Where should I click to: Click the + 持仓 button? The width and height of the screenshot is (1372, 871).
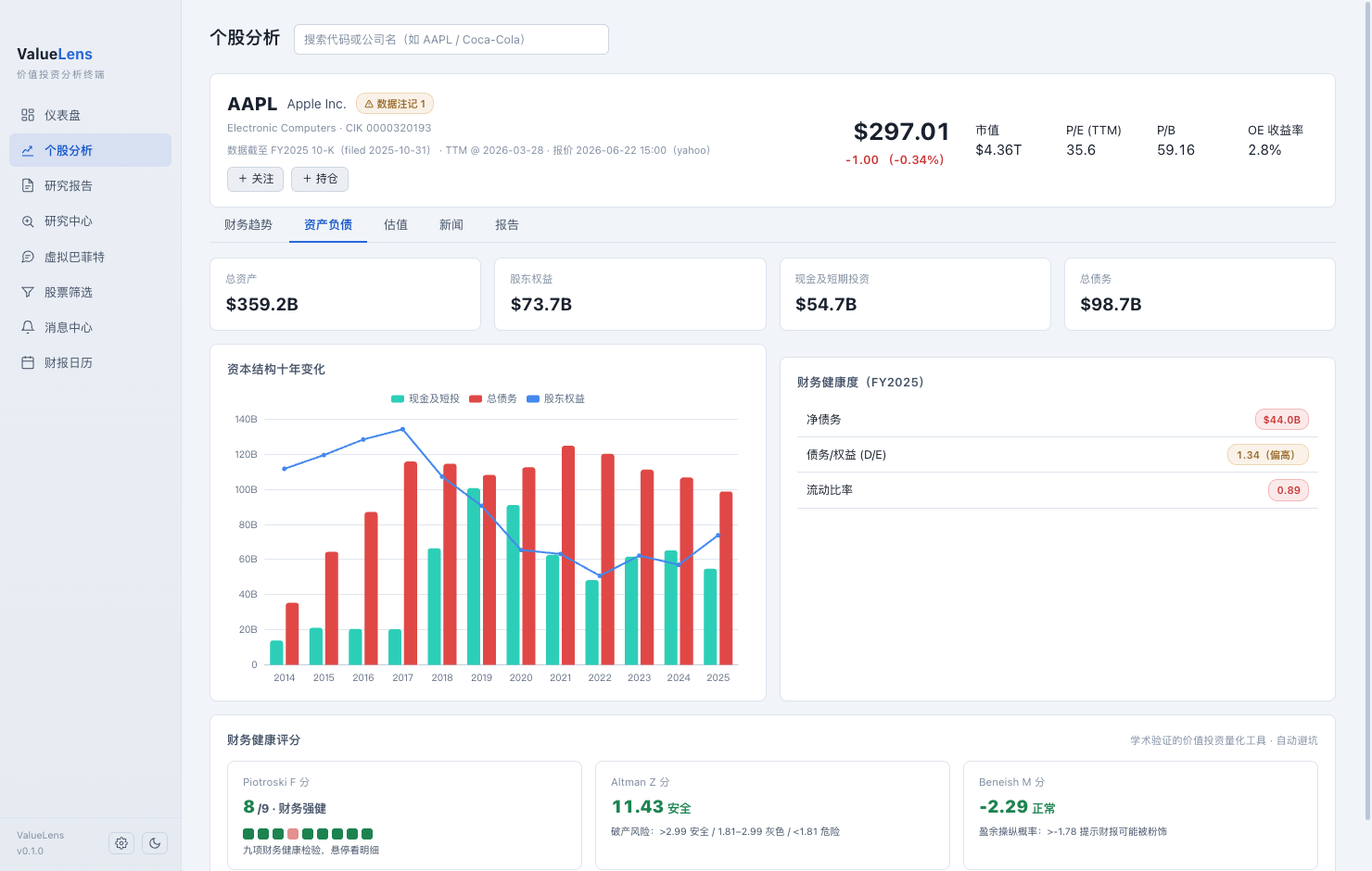[x=320, y=179]
